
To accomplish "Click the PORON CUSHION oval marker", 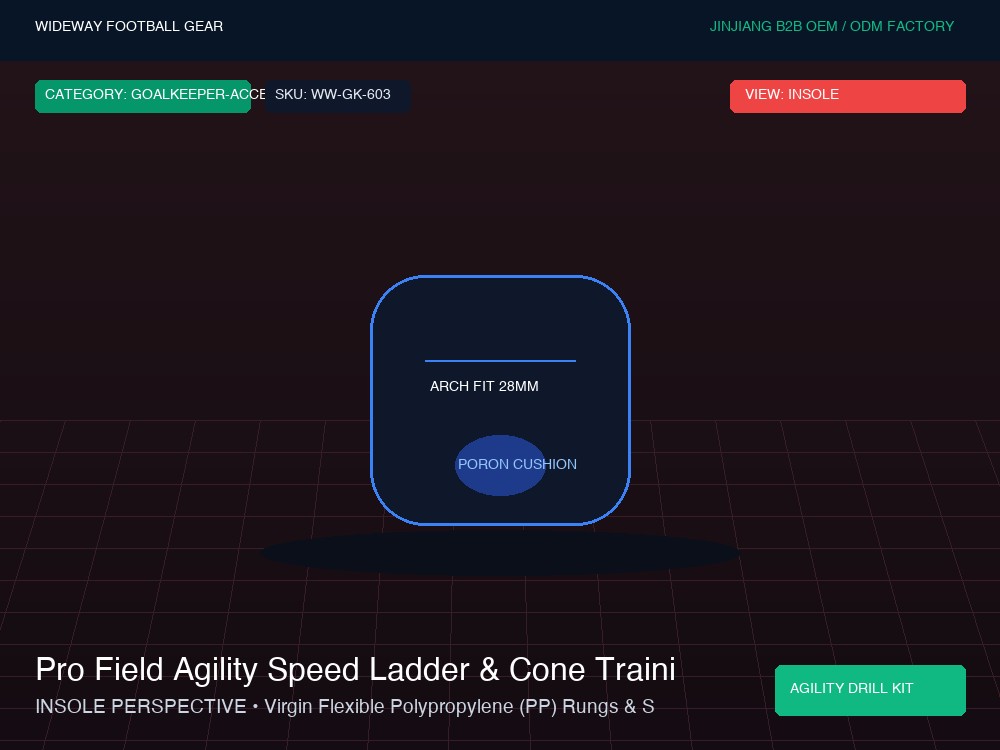I will coord(500,465).
